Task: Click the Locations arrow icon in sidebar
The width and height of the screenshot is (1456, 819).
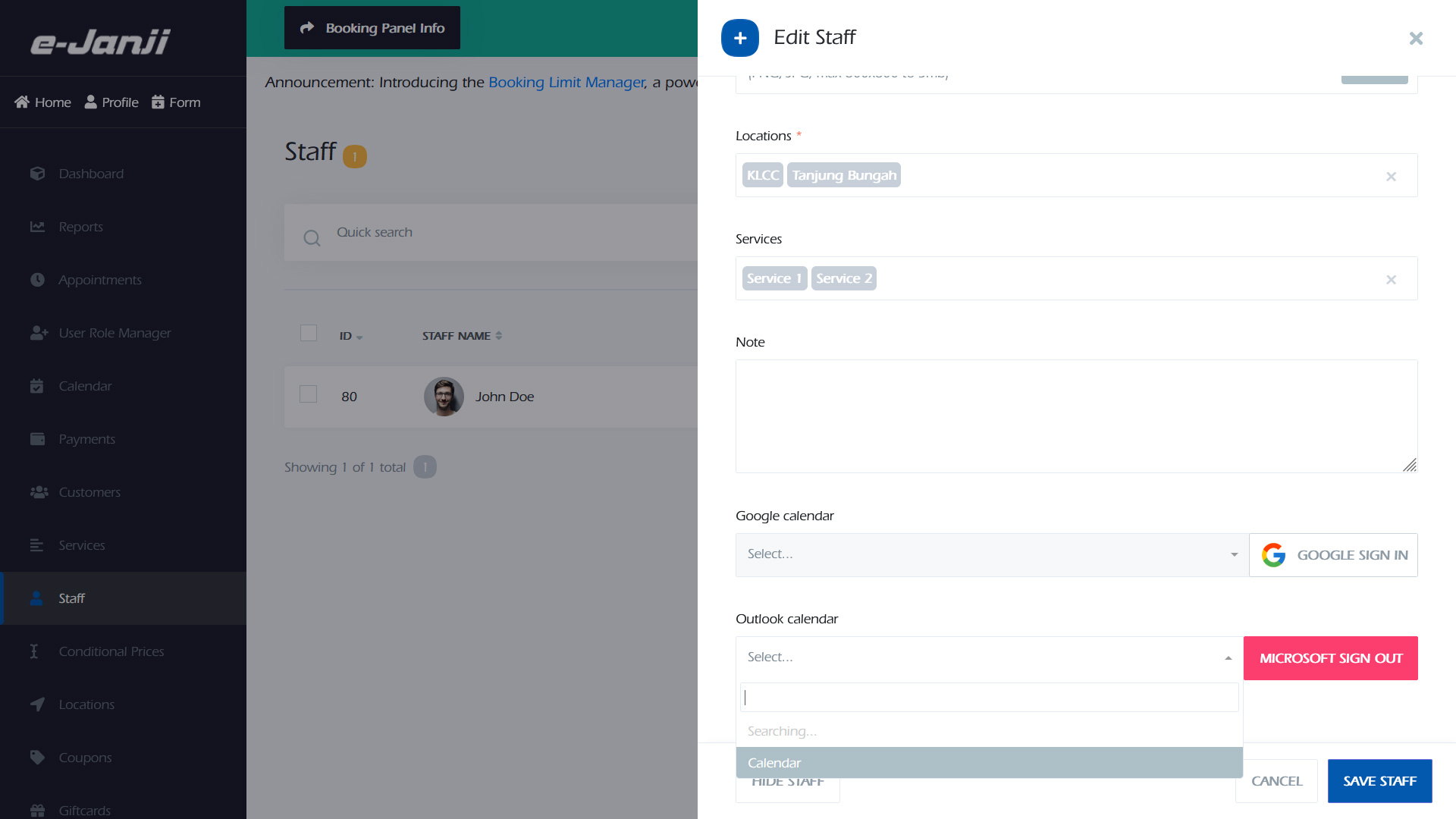Action: [x=37, y=704]
